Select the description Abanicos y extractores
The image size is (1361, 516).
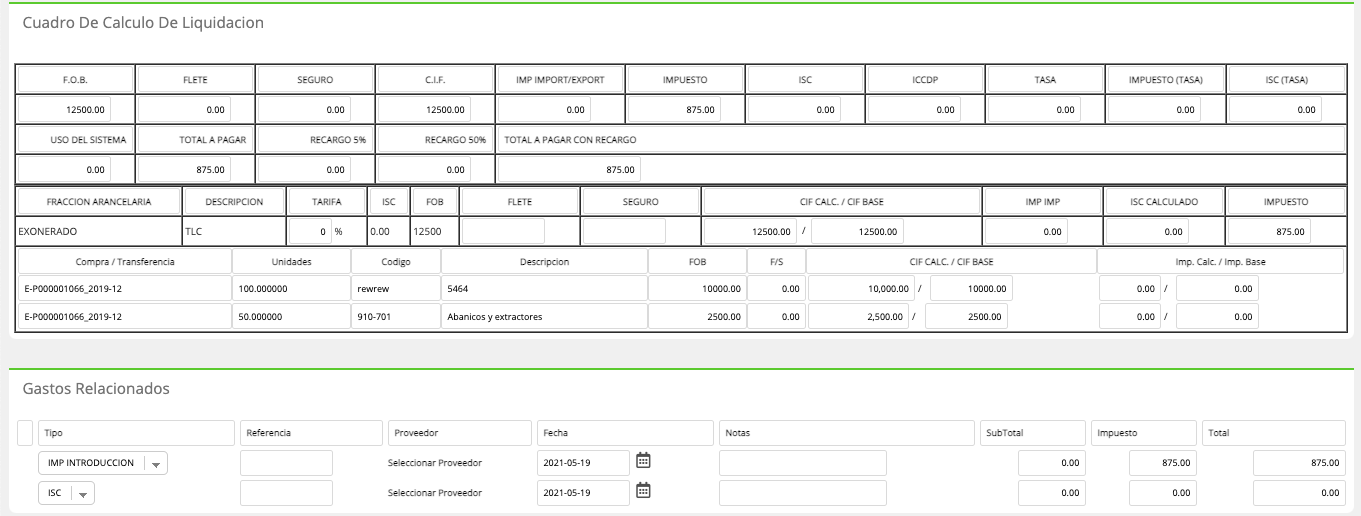coord(543,317)
